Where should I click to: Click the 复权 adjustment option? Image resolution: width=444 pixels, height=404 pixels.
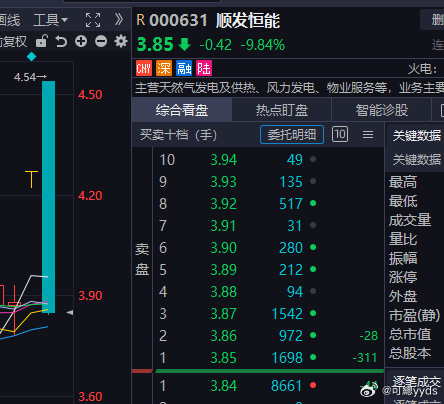coord(13,42)
